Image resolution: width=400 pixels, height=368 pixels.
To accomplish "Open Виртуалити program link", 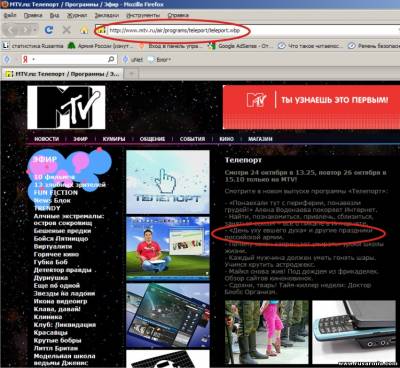I will coord(53,246).
